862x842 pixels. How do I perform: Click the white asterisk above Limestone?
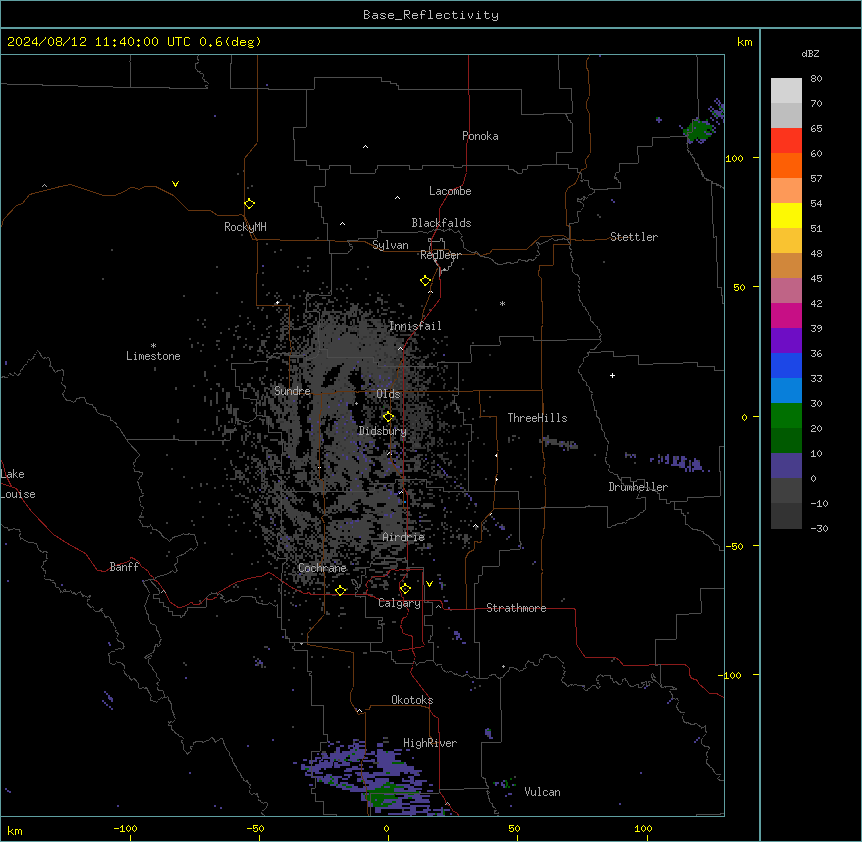click(153, 346)
